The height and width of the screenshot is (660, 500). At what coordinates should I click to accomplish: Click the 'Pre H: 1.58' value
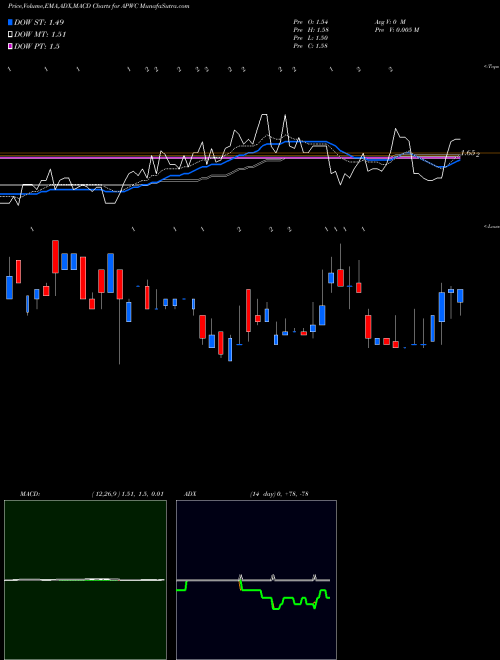coord(311,30)
